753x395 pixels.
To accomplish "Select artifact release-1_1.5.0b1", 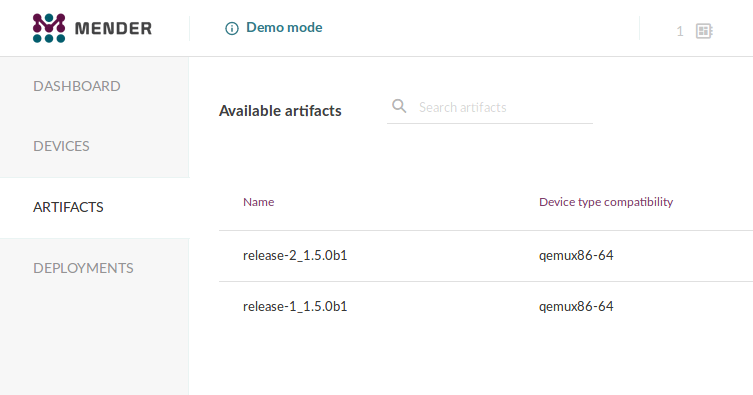I will pos(295,306).
